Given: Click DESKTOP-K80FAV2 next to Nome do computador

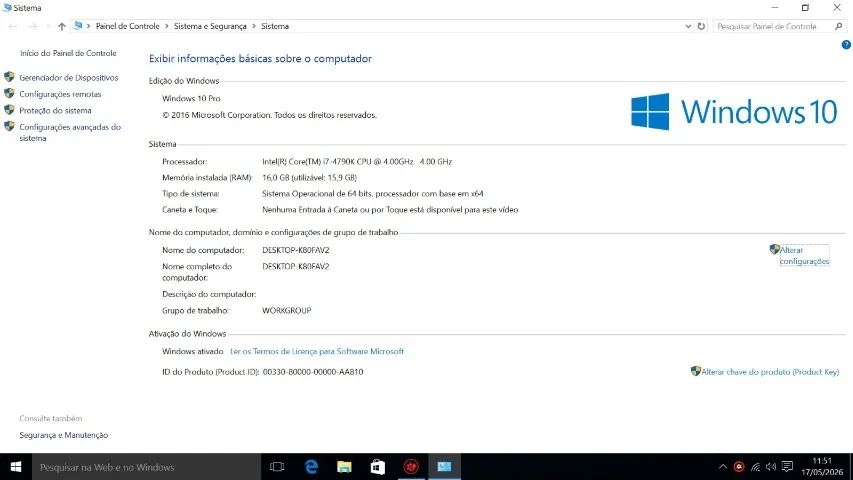Looking at the screenshot, I should (295, 250).
